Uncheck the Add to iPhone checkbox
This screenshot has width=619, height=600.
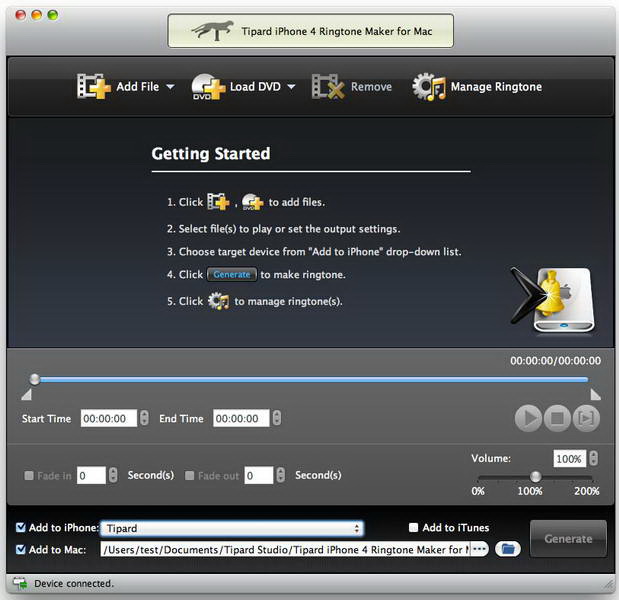21,527
